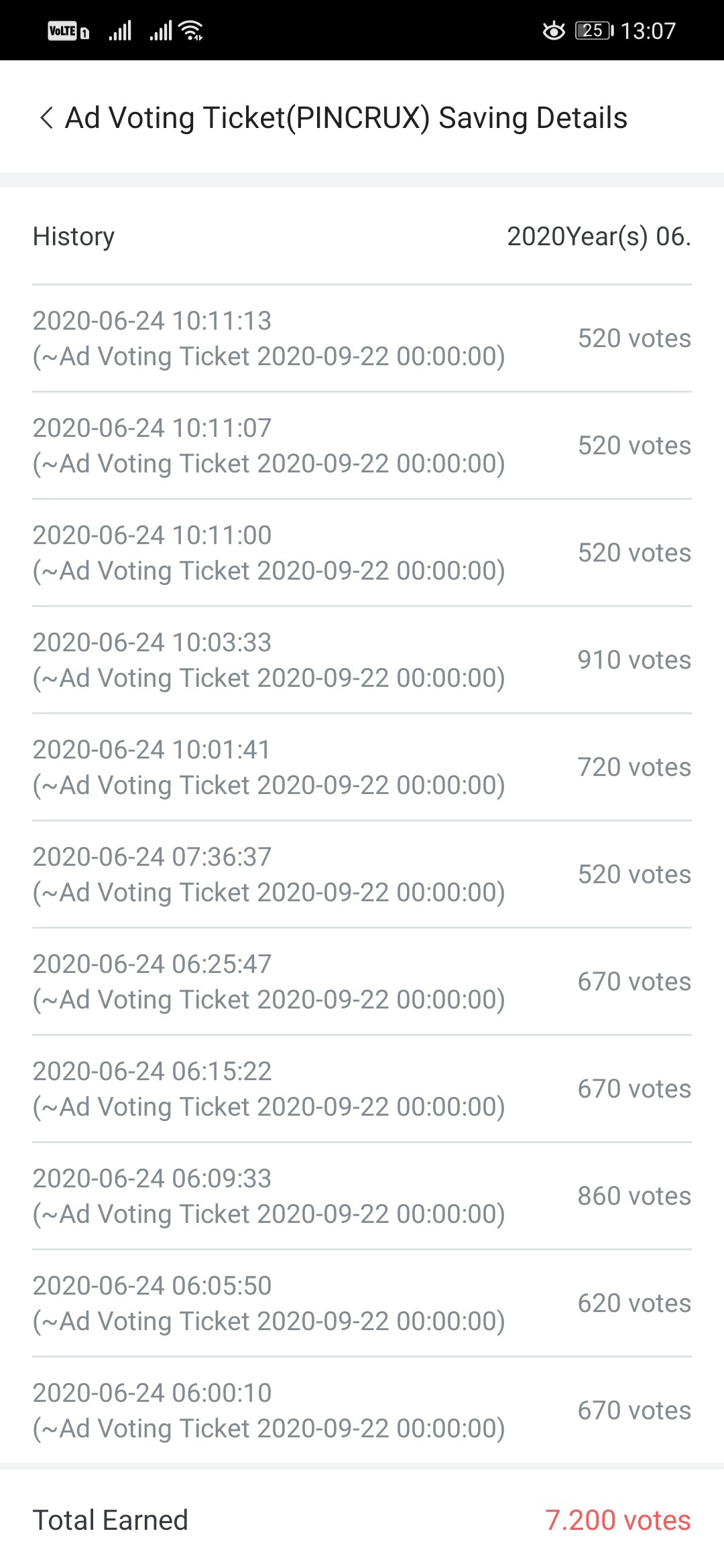The image size is (724, 1568).
Task: Tap the second SIM signal bars
Action: click(x=161, y=31)
